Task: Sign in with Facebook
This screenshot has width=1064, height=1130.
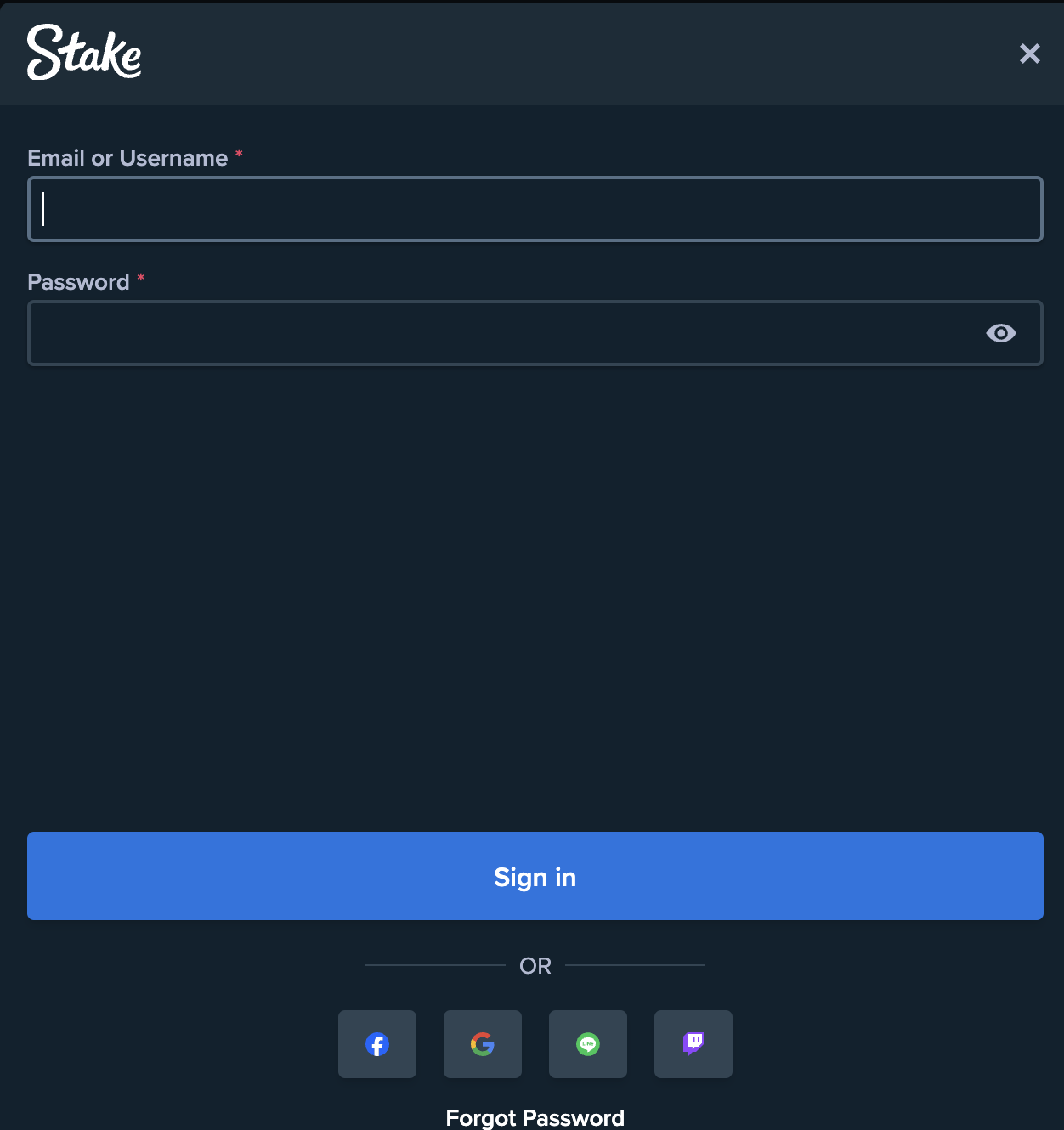Action: (377, 1044)
